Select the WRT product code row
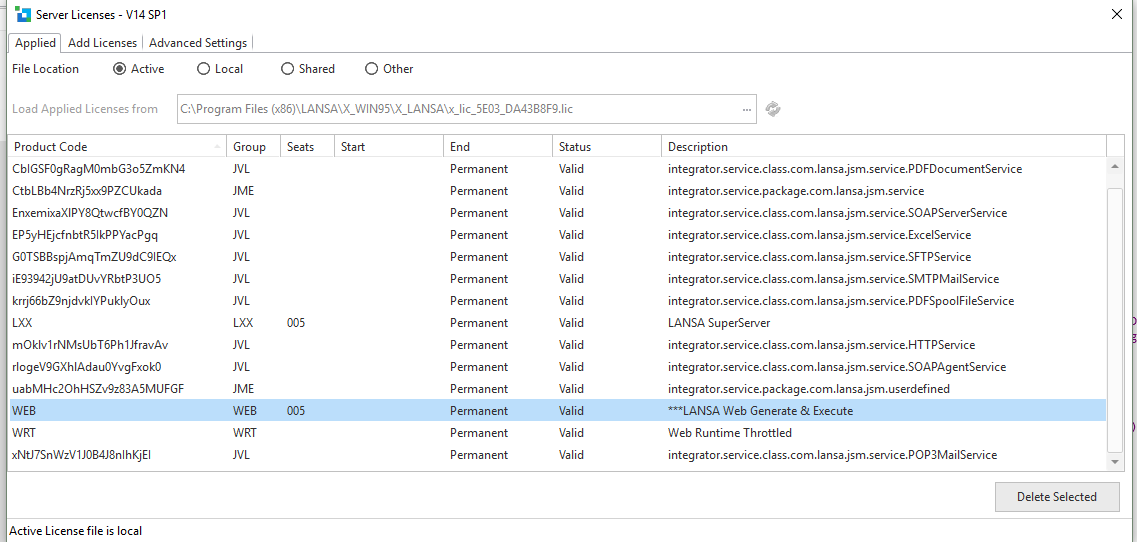The width and height of the screenshot is (1137, 542). coord(557,433)
